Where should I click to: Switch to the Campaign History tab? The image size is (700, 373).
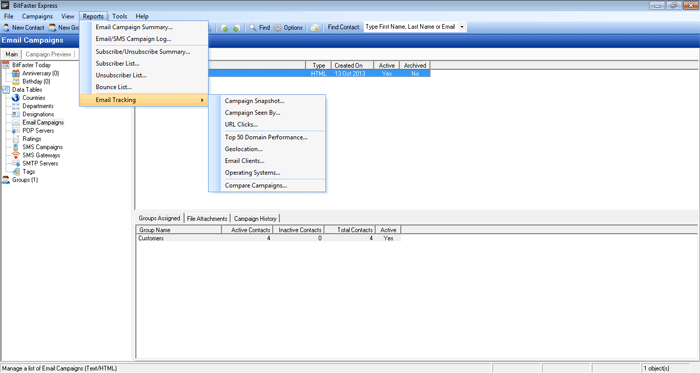pyautogui.click(x=255, y=219)
